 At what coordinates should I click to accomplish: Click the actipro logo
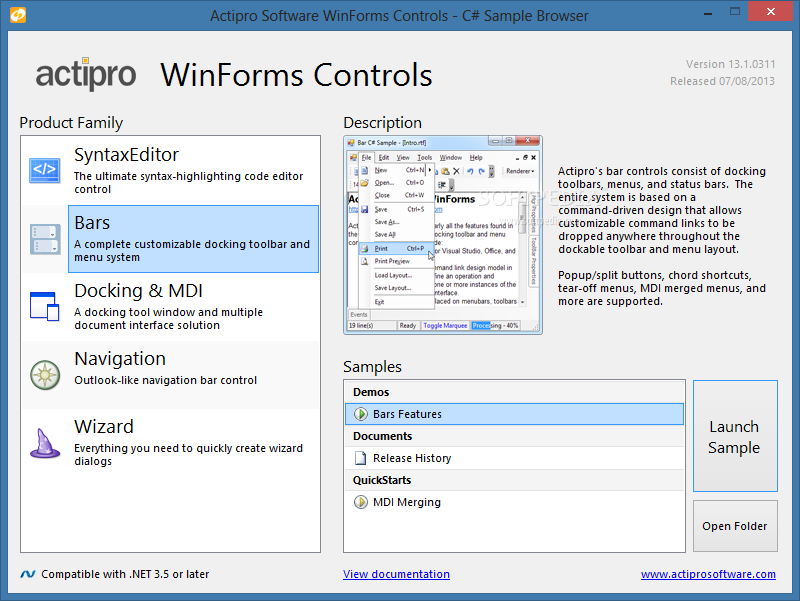85,74
